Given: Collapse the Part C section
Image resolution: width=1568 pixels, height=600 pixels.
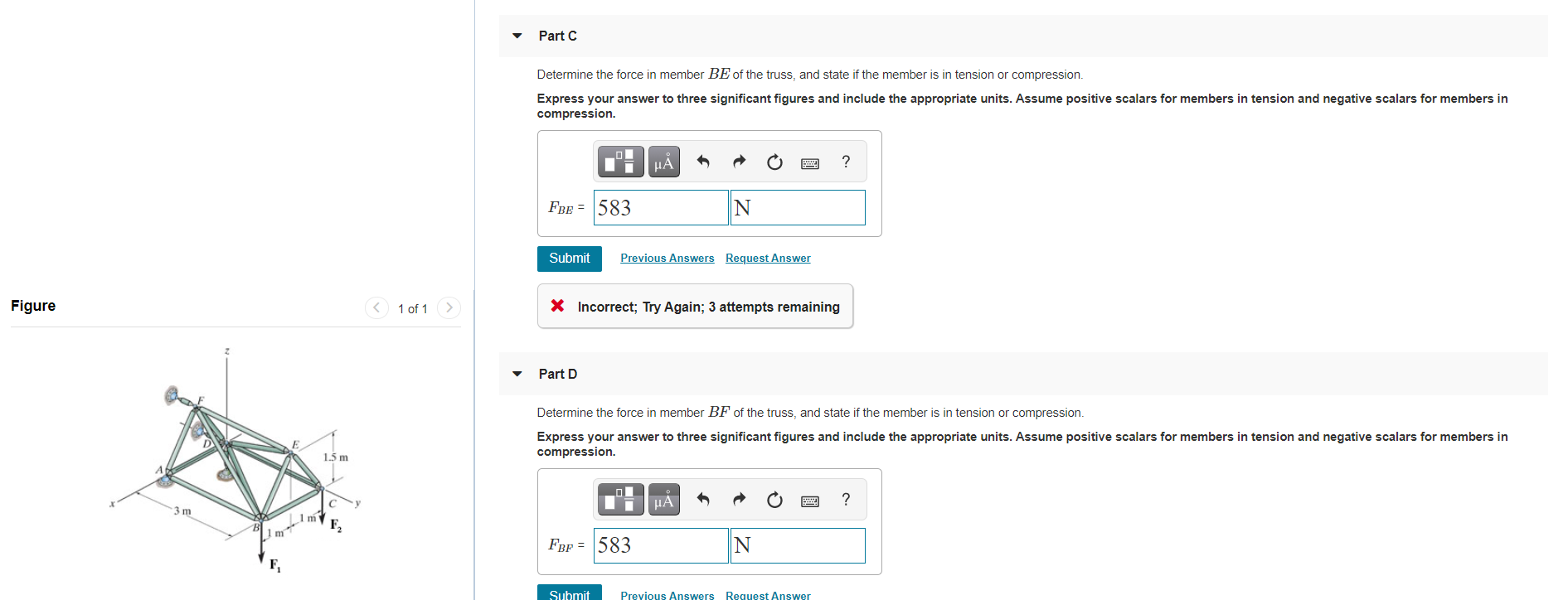Looking at the screenshot, I should 516,36.
